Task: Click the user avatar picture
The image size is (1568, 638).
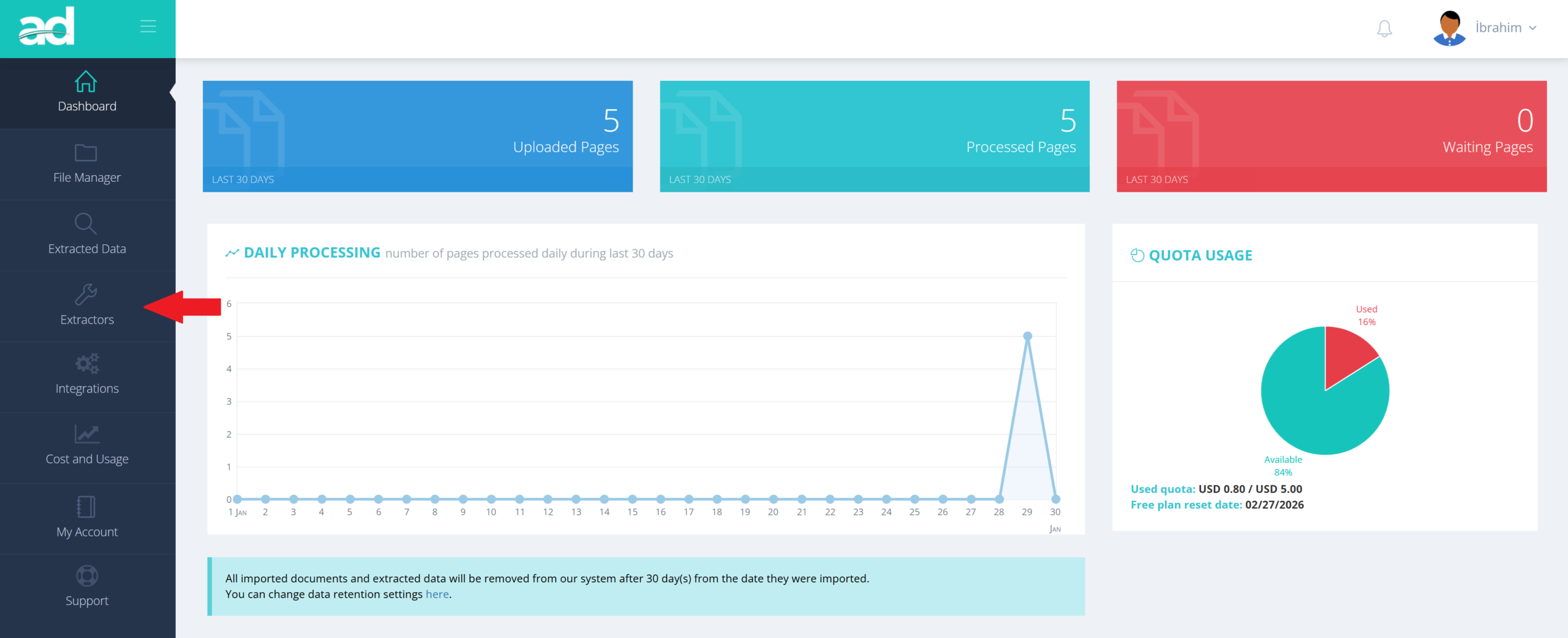Action: tap(1449, 28)
